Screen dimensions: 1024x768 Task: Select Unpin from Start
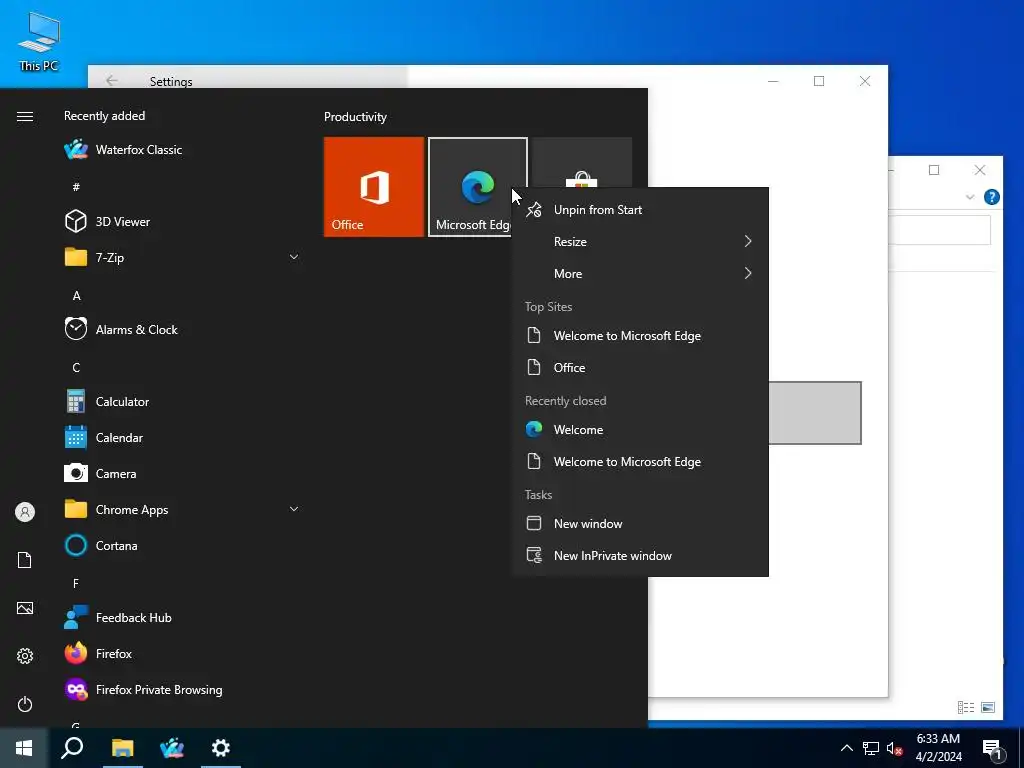coord(640,210)
